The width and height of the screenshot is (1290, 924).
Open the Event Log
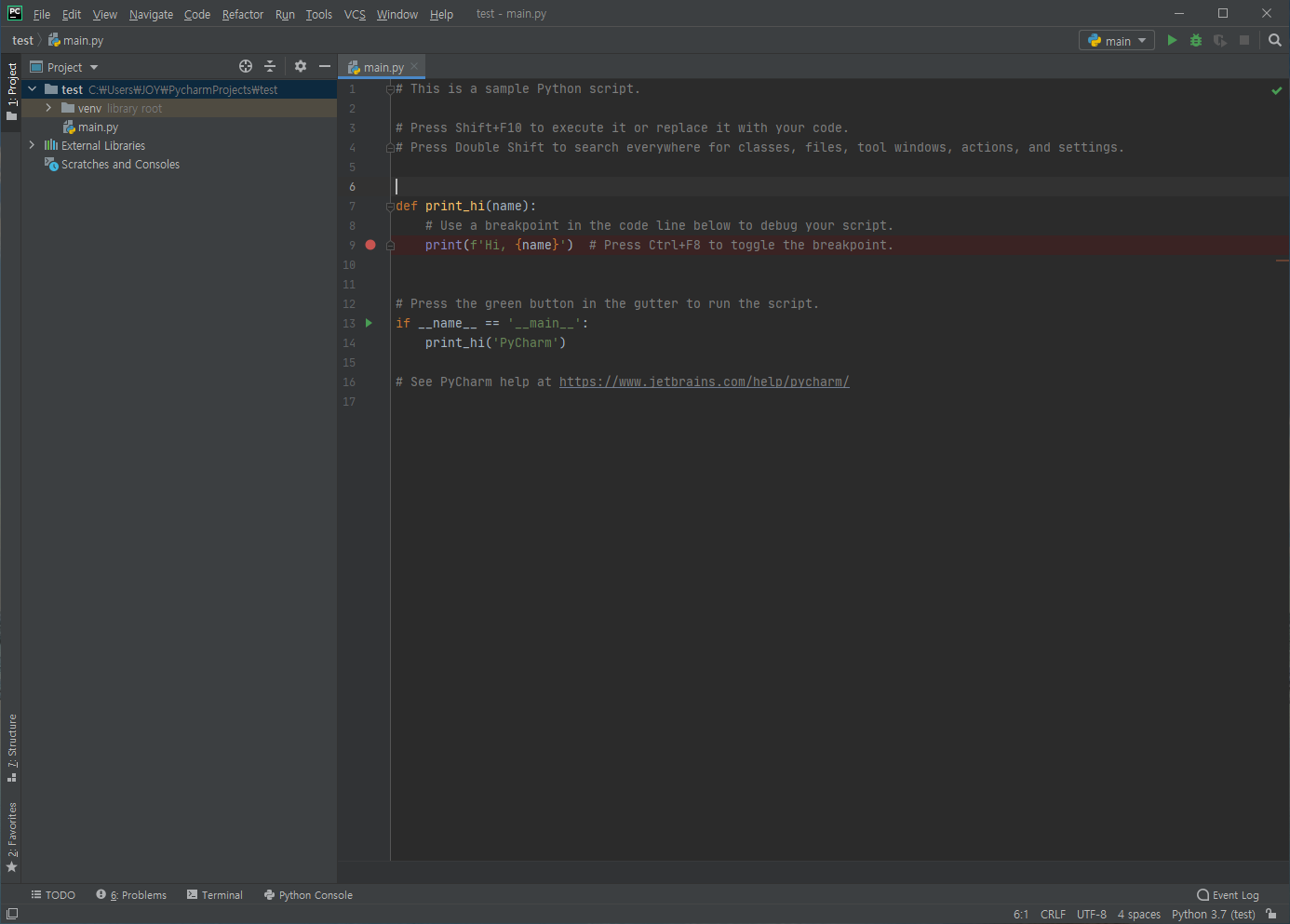click(1228, 895)
